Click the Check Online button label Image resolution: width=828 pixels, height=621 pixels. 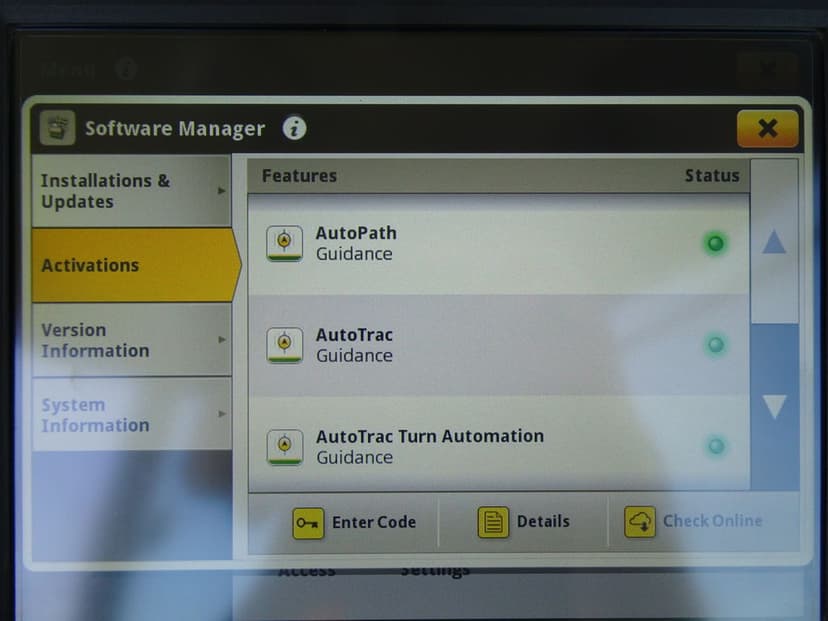point(712,521)
